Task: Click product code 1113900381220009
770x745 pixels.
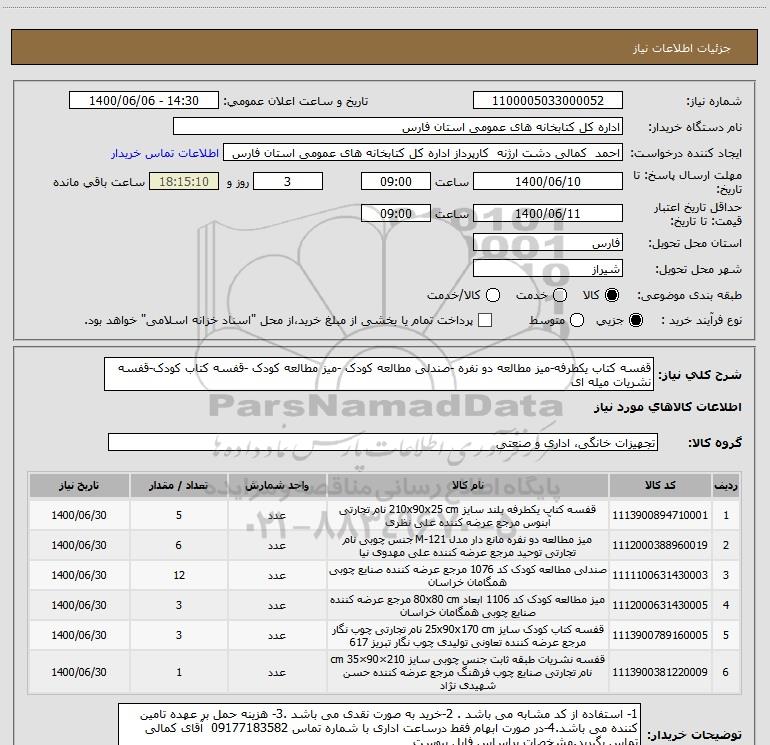Action: pos(660,672)
